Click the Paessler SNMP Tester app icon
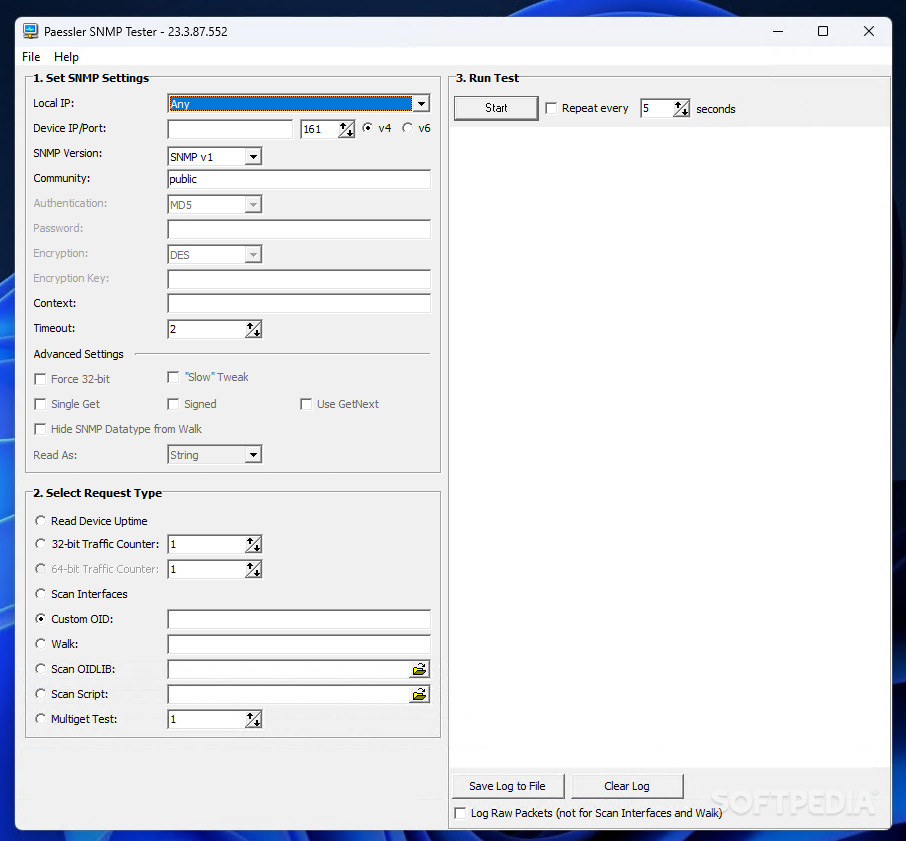The width and height of the screenshot is (906, 841). coord(31,31)
